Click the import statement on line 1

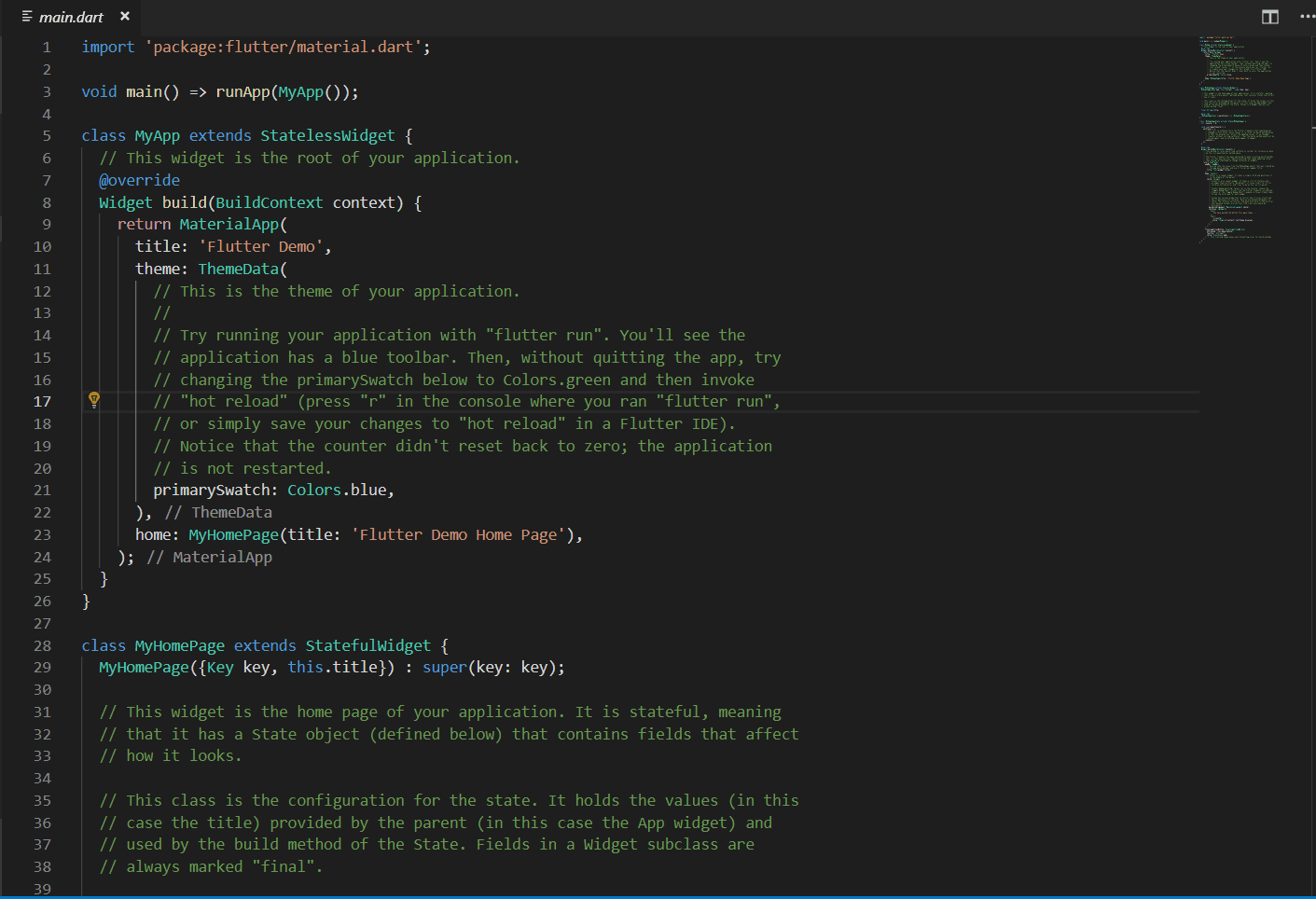pyautogui.click(x=252, y=47)
